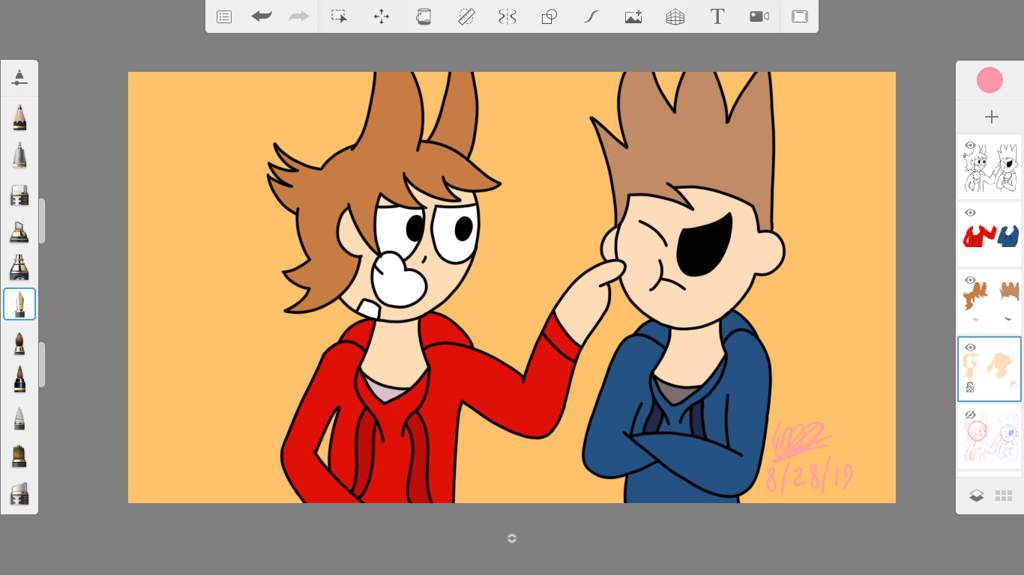The image size is (1024, 575).
Task: Select the last brush in the palette
Action: pyautogui.click(x=20, y=493)
